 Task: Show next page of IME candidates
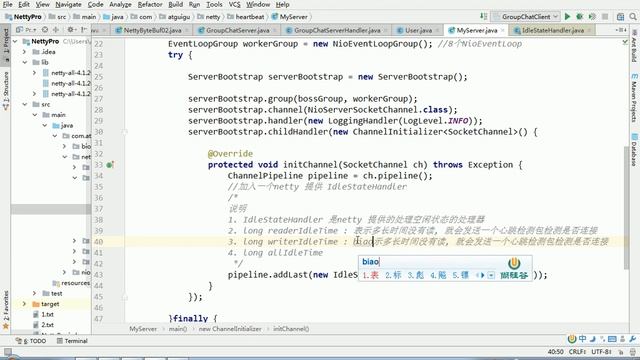coord(482,276)
